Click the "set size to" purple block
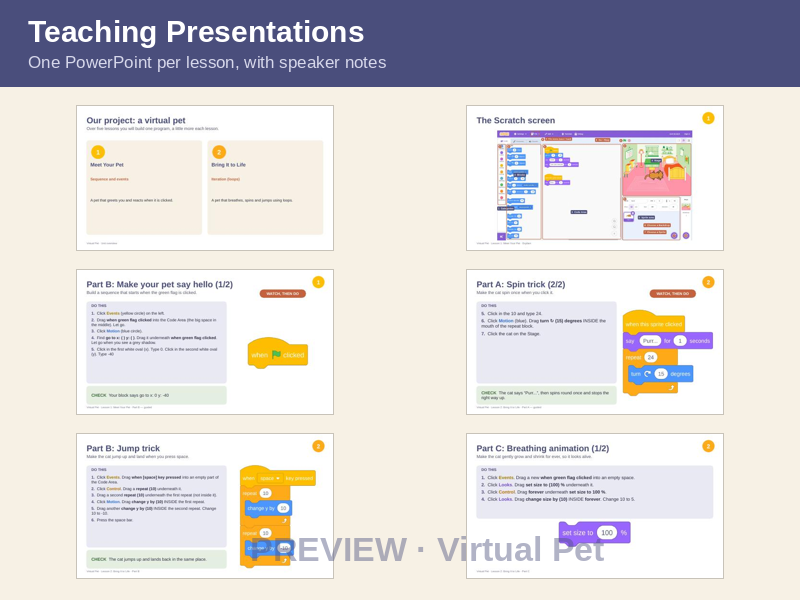The height and width of the screenshot is (600, 800). point(594,532)
